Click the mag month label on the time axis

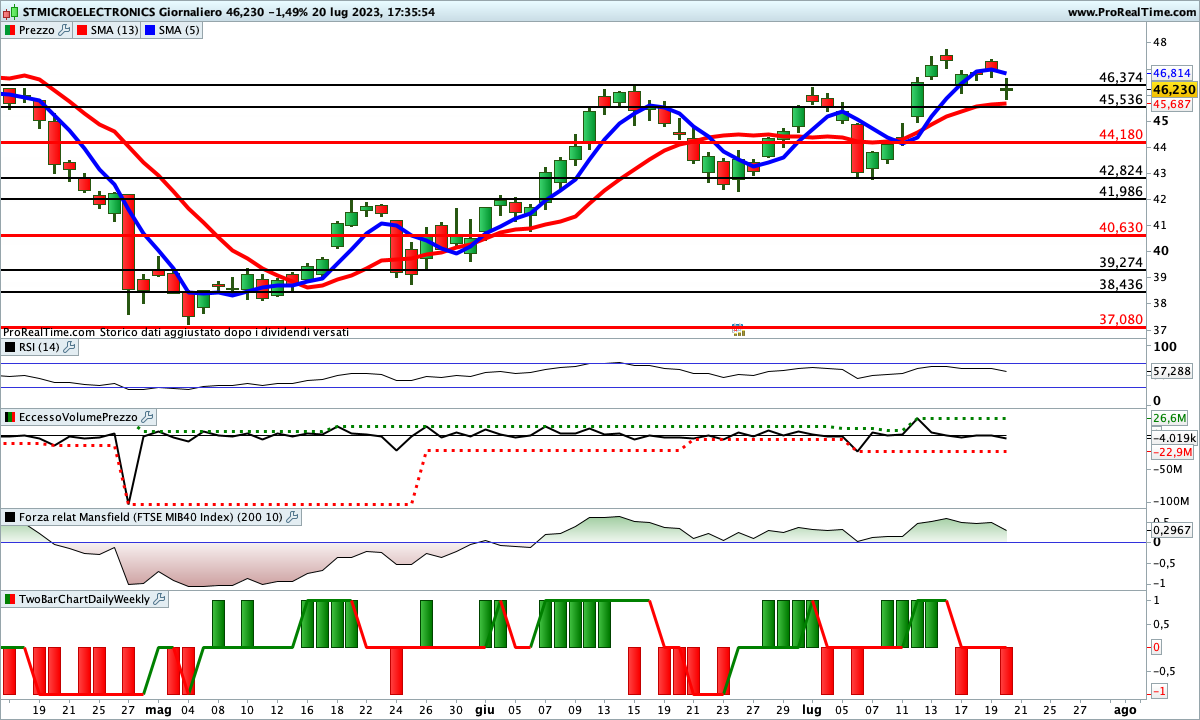(158, 709)
